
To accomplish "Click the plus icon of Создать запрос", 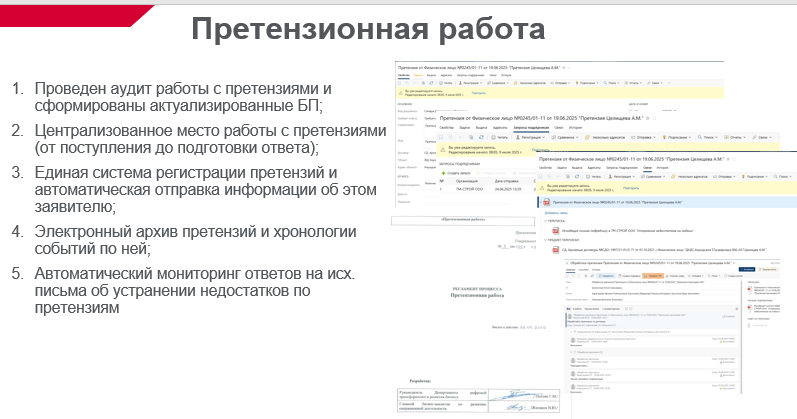I will 443,172.
